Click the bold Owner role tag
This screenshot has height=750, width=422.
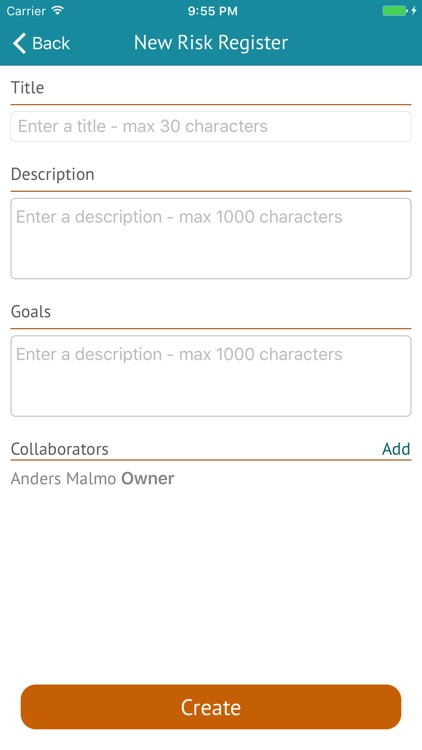(148, 478)
